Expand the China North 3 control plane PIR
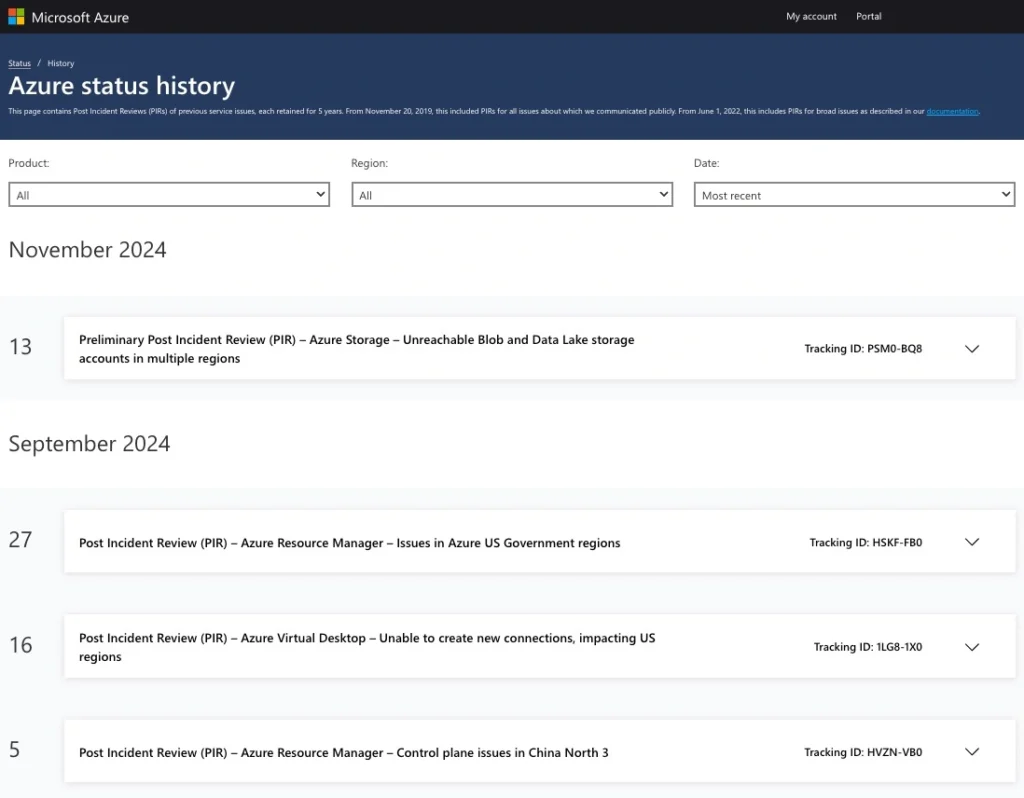Viewport: 1024px width, 798px height. tap(971, 751)
